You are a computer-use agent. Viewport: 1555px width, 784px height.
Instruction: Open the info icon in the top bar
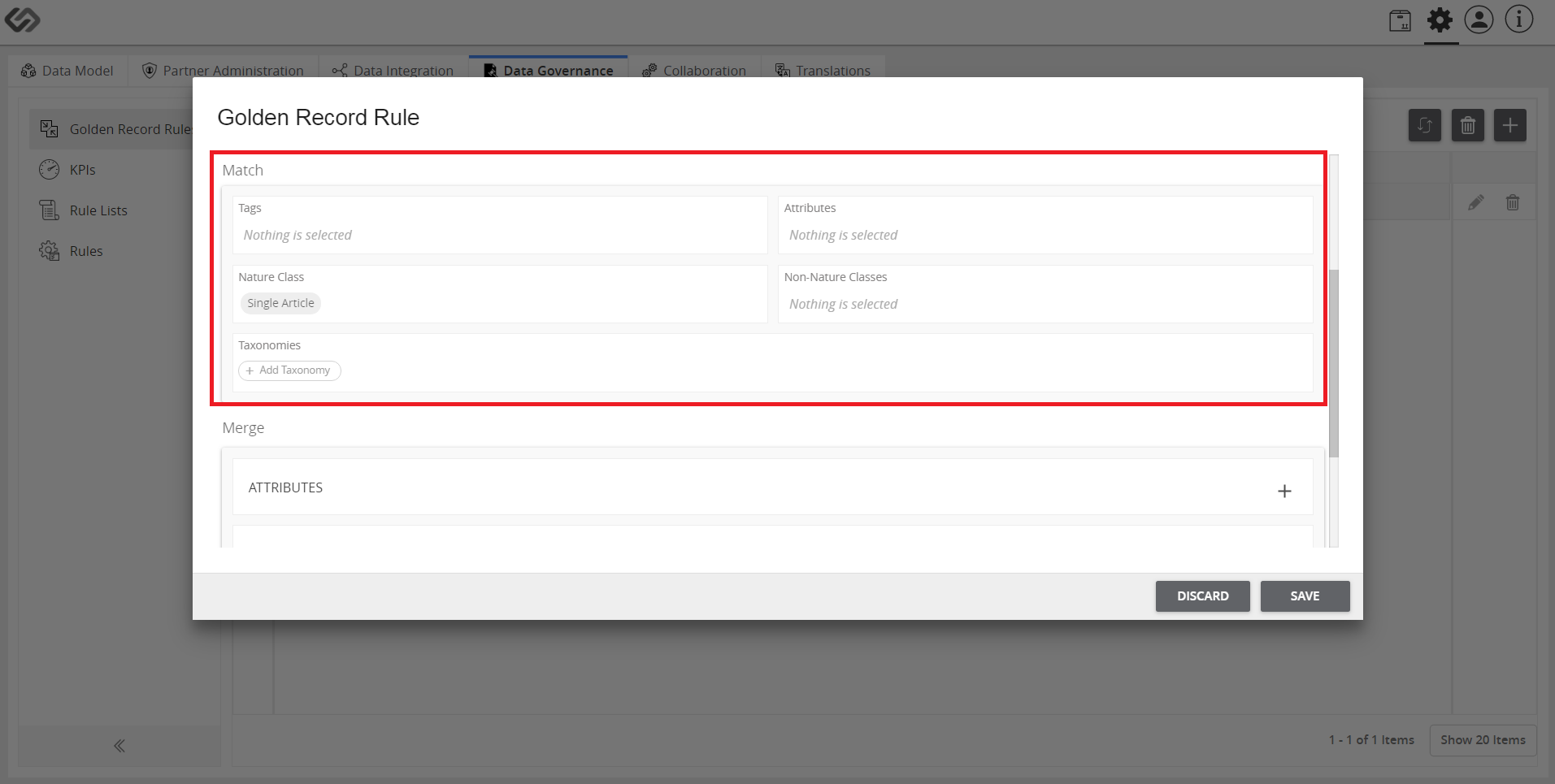click(1518, 19)
